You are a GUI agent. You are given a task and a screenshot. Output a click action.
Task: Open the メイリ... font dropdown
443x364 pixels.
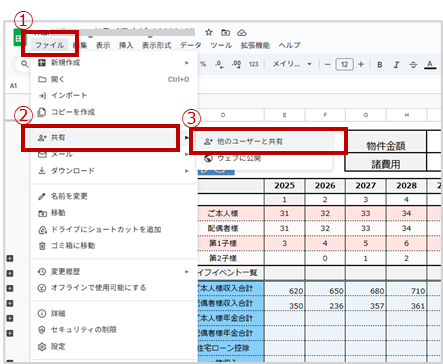[292, 64]
